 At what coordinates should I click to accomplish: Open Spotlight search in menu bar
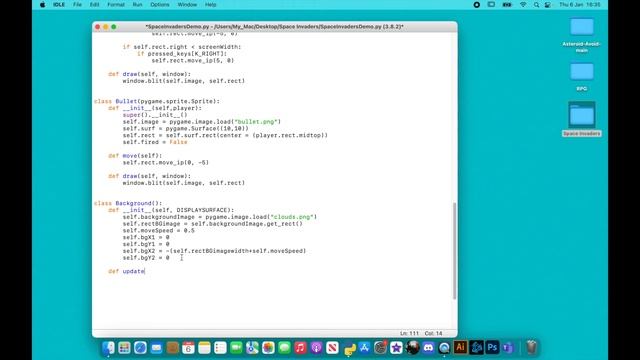point(536,5)
